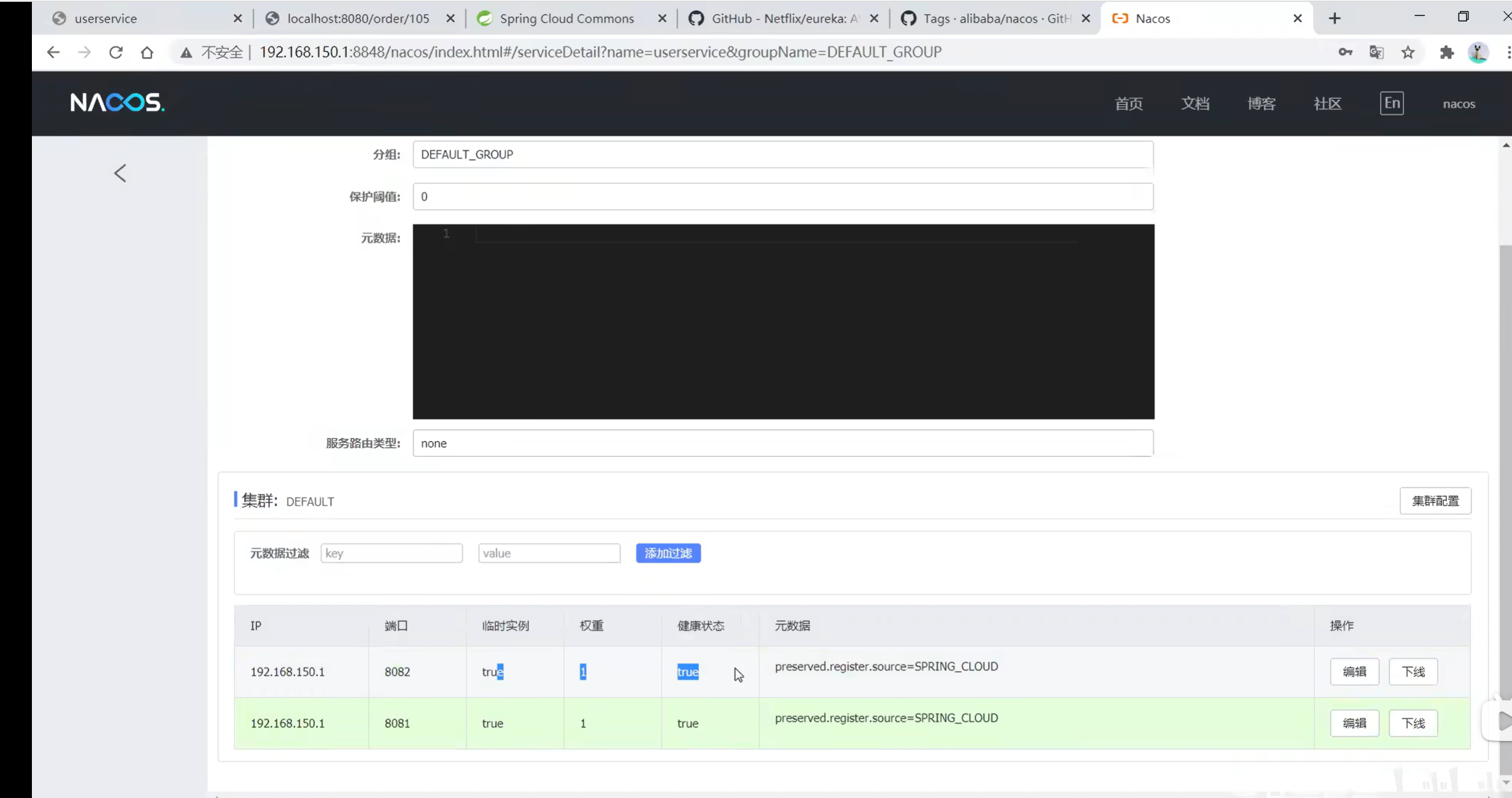Click the saved passwords key icon
Screen dimensions: 1512x798
[x=1345, y=52]
